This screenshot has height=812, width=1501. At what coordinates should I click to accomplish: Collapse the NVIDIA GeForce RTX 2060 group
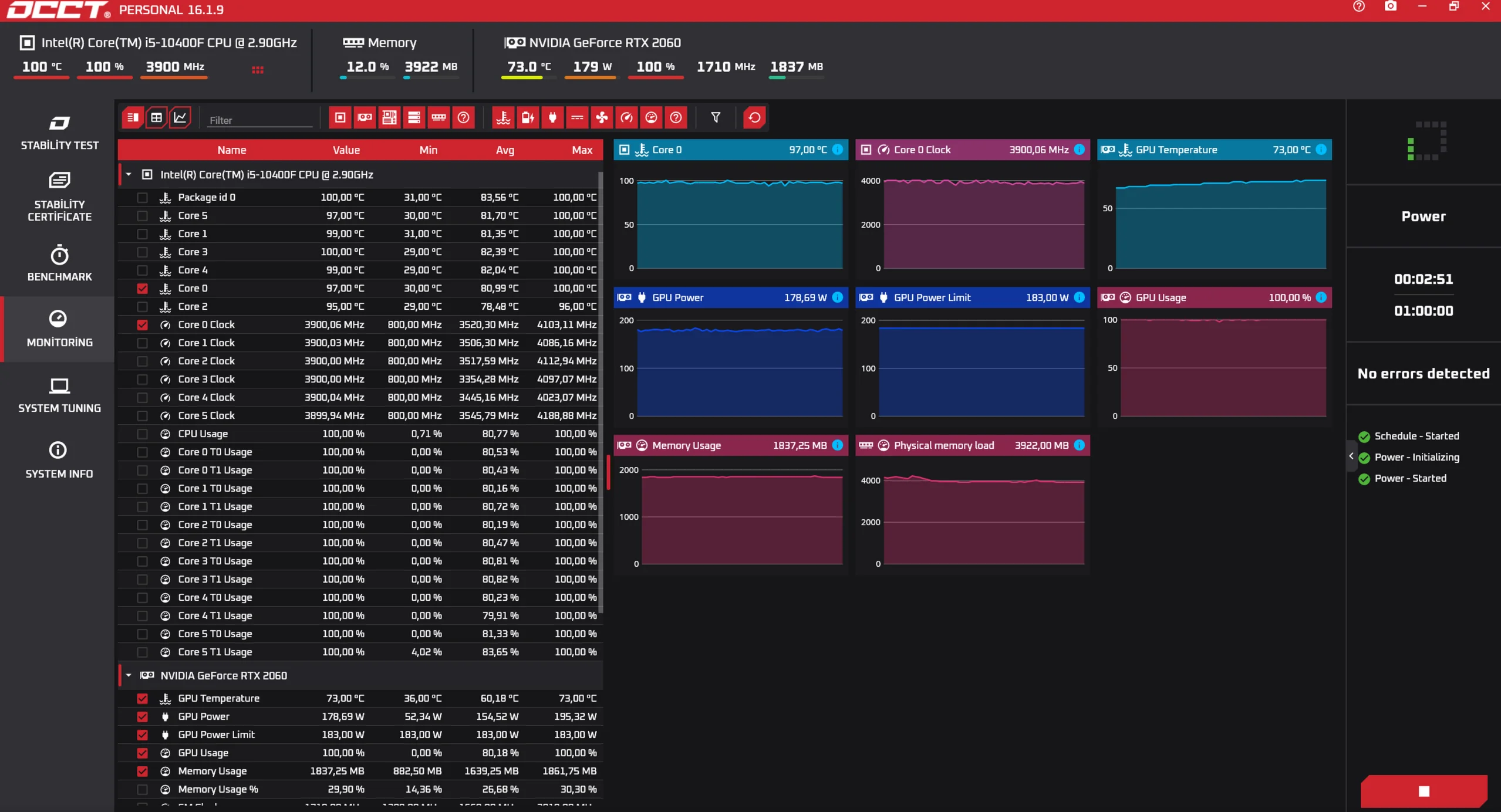tap(129, 676)
